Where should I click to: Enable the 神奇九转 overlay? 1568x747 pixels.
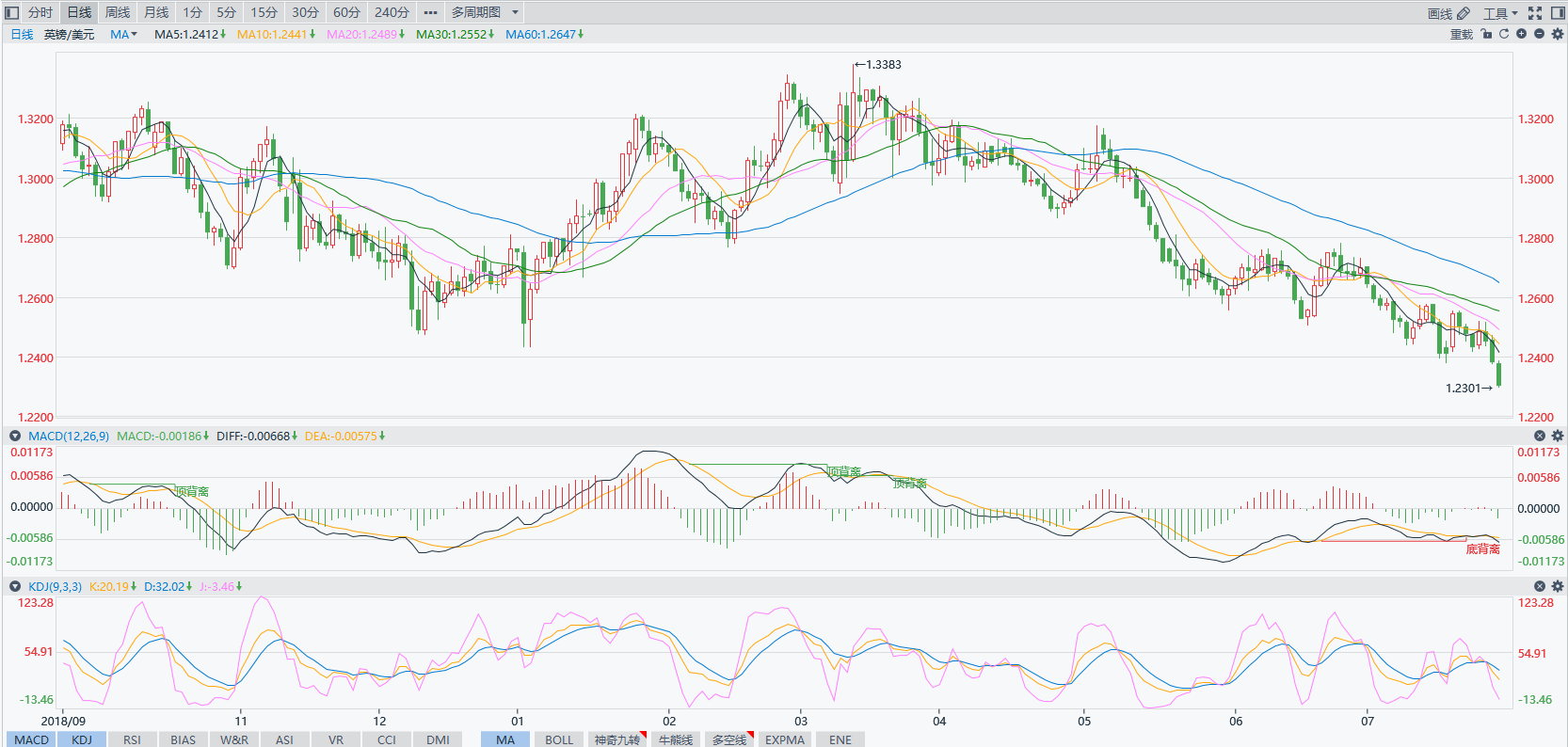(x=617, y=739)
